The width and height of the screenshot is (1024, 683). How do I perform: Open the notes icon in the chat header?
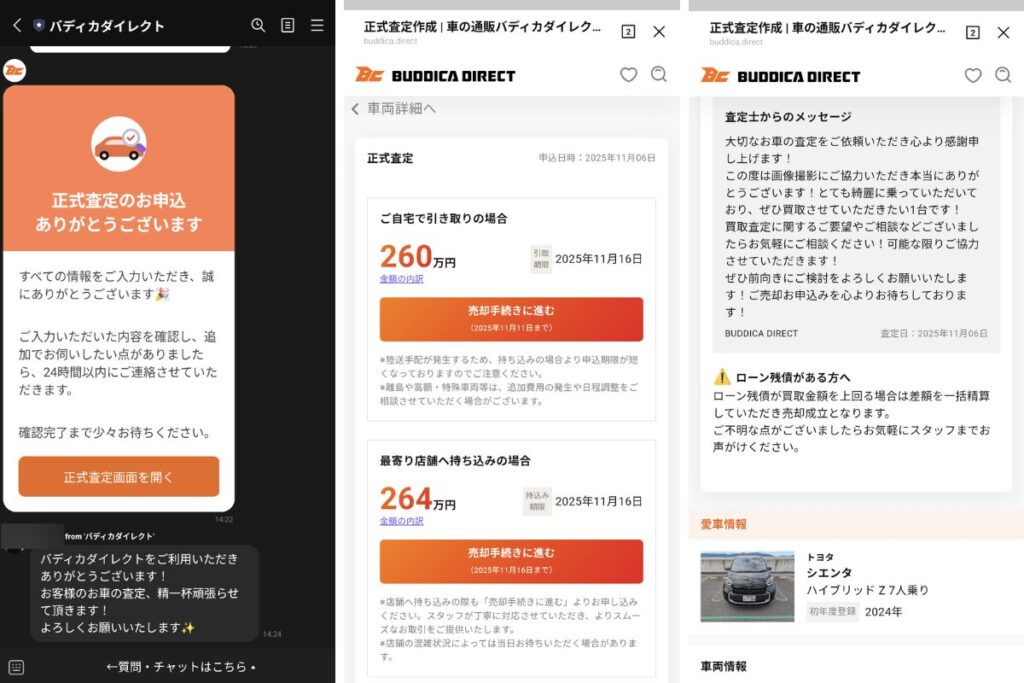coord(290,25)
